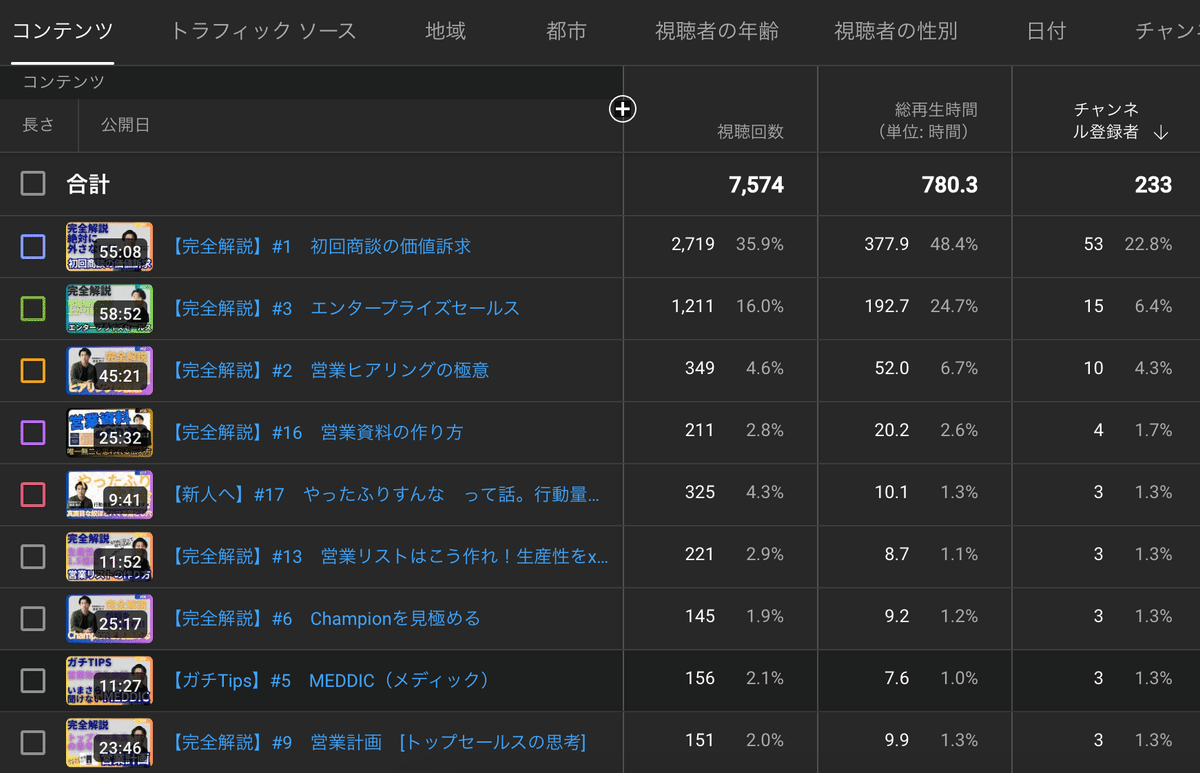Image resolution: width=1200 pixels, height=773 pixels.
Task: Switch to the トラフィック ソース tab
Action: click(x=263, y=31)
